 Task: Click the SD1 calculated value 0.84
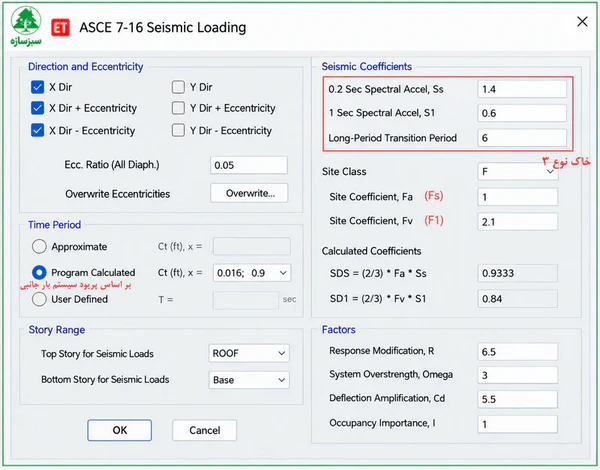518,299
